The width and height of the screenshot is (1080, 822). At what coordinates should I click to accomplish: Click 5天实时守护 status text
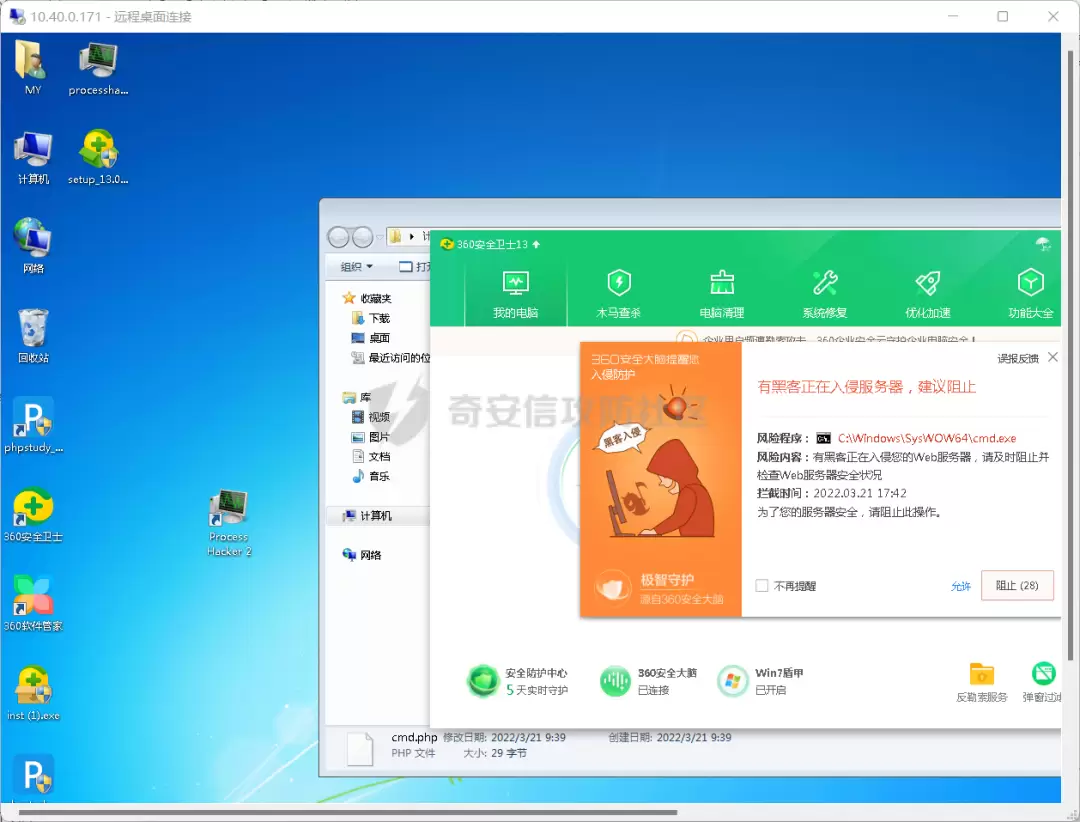pyautogui.click(x=537, y=690)
